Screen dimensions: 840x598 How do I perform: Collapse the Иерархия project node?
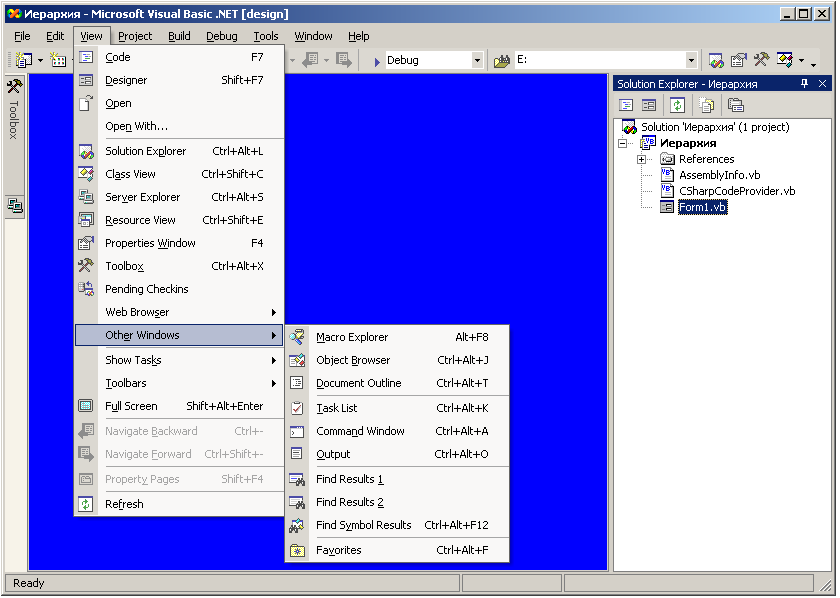pyautogui.click(x=622, y=143)
